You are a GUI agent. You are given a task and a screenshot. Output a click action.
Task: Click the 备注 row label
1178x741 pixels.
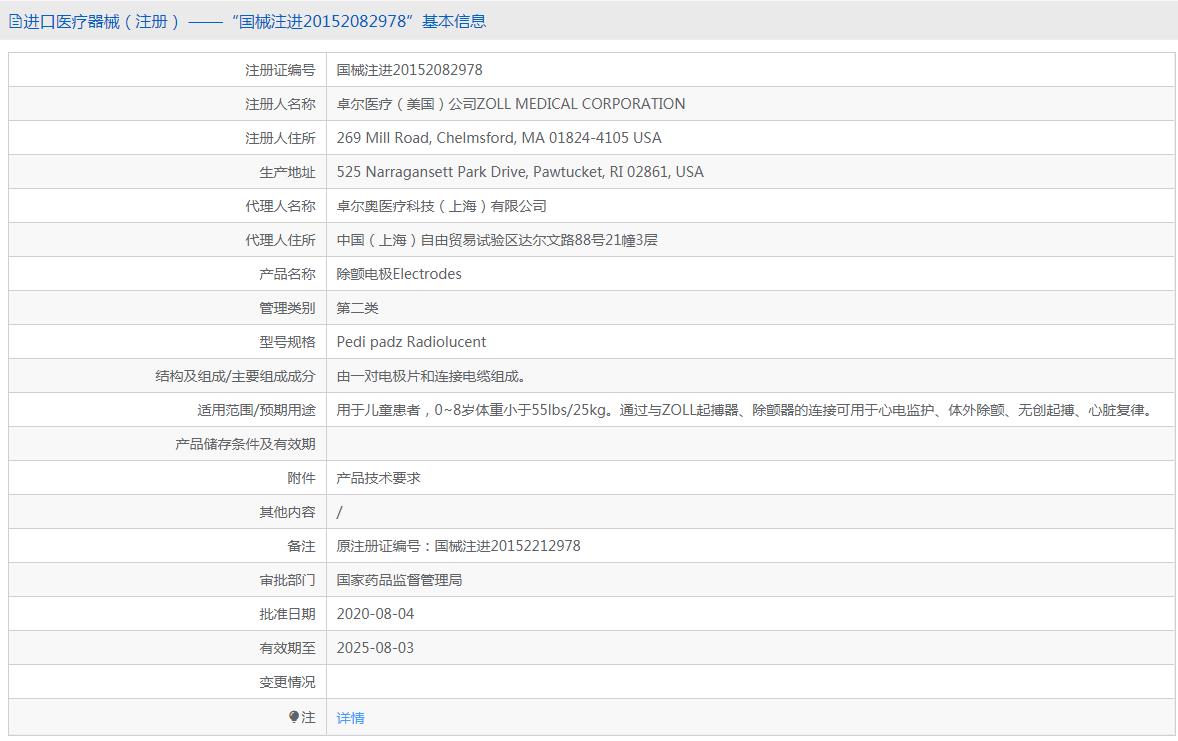point(301,546)
